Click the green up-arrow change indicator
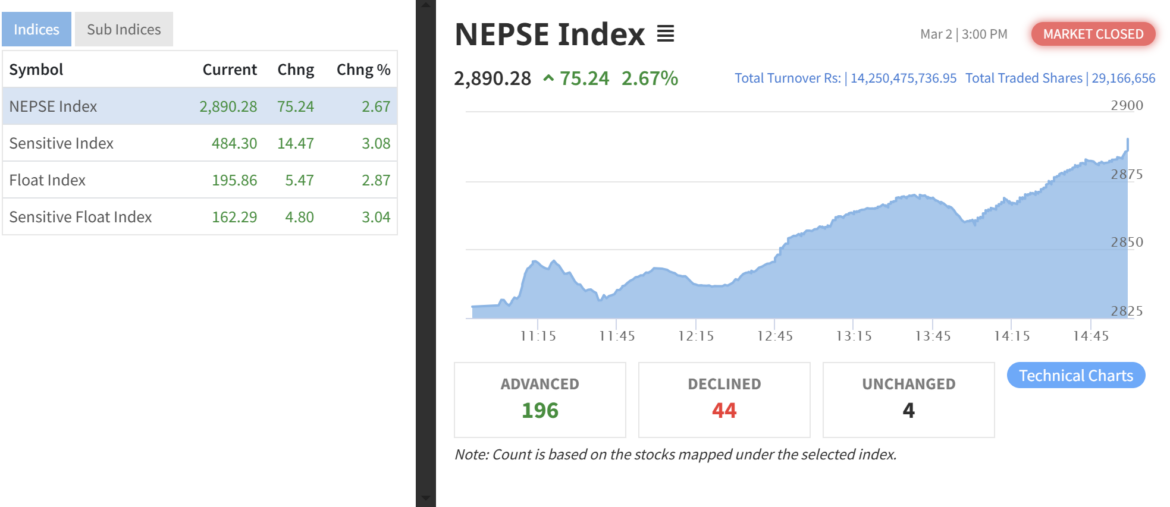The image size is (1170, 507). click(548, 78)
